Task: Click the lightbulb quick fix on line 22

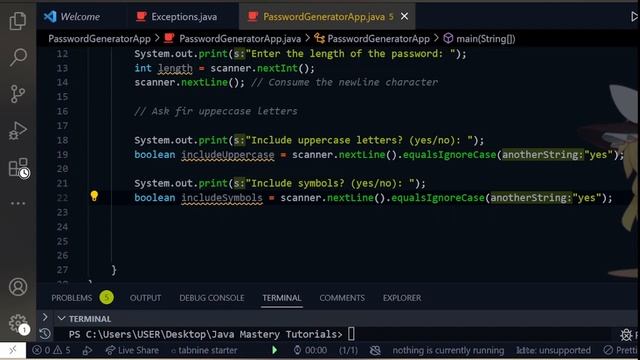Action: 94,196
